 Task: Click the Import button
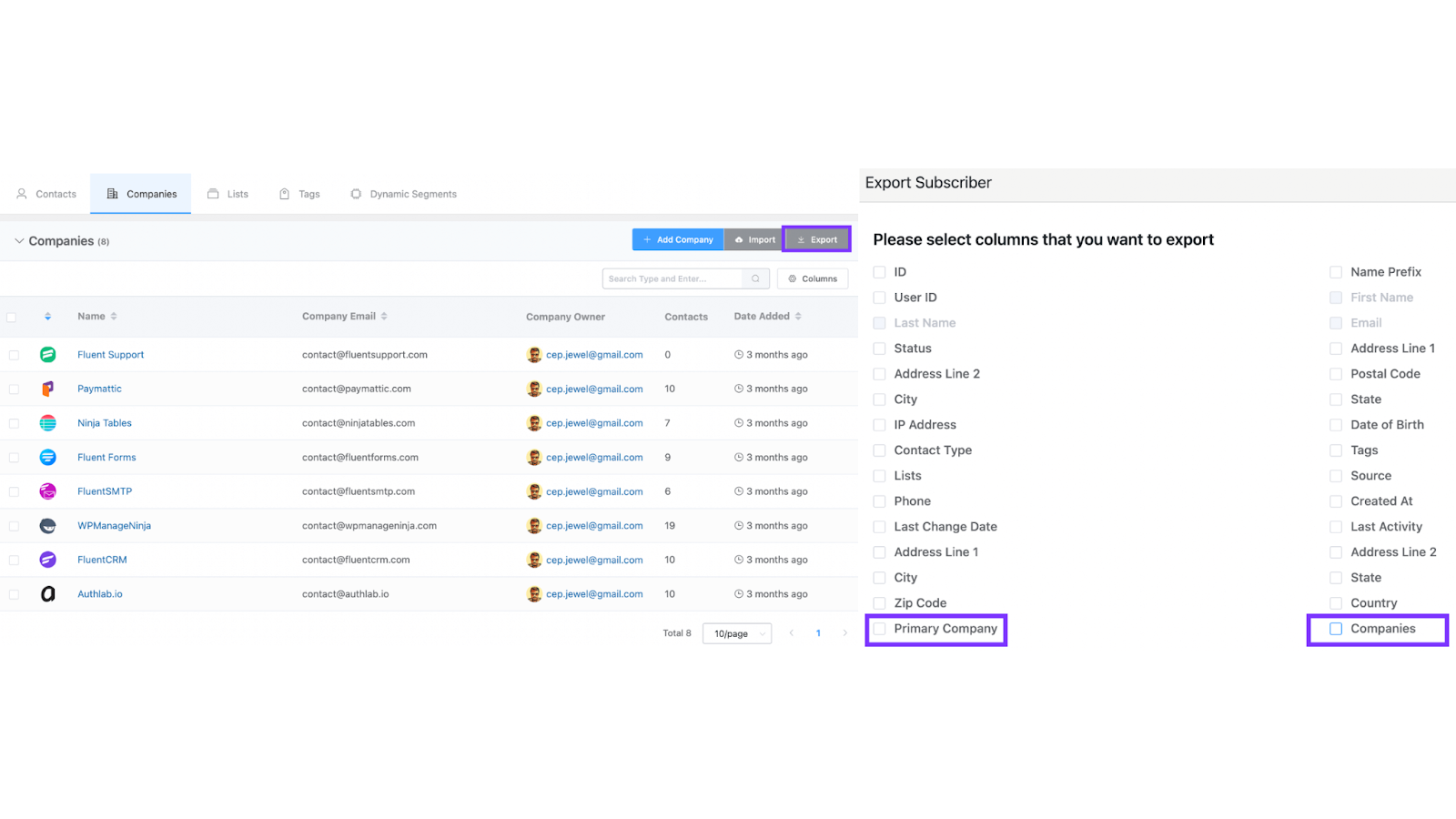point(754,239)
